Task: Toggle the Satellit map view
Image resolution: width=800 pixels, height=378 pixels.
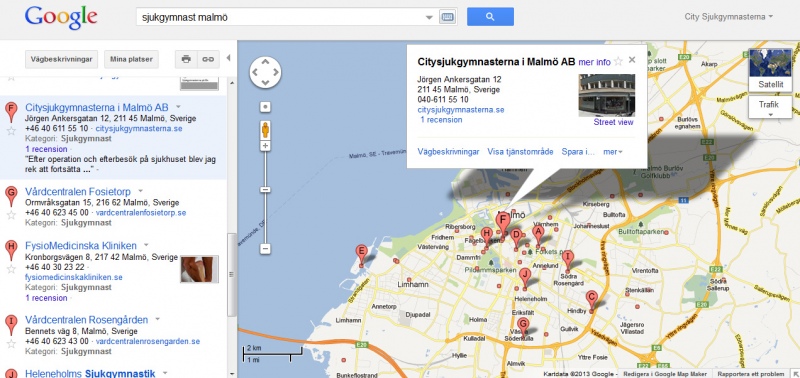Action: (x=770, y=70)
